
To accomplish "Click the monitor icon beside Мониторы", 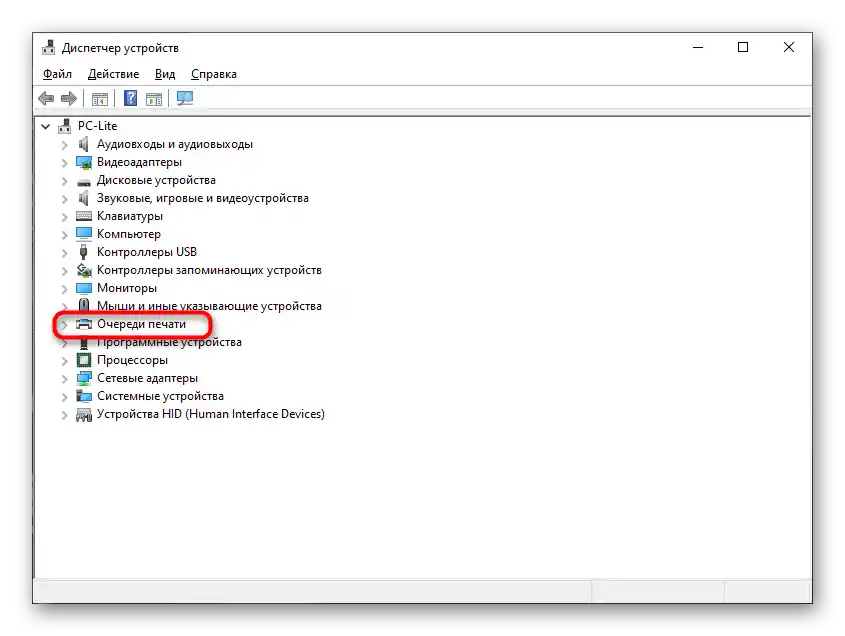I will pos(84,288).
